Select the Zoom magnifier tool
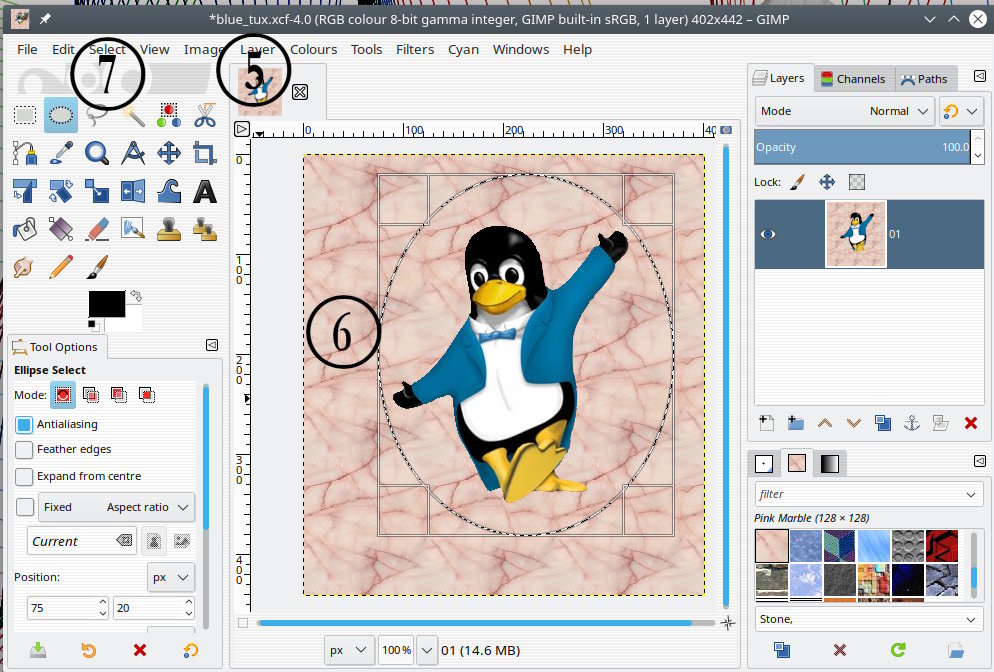Image resolution: width=994 pixels, height=672 pixels. click(x=97, y=153)
